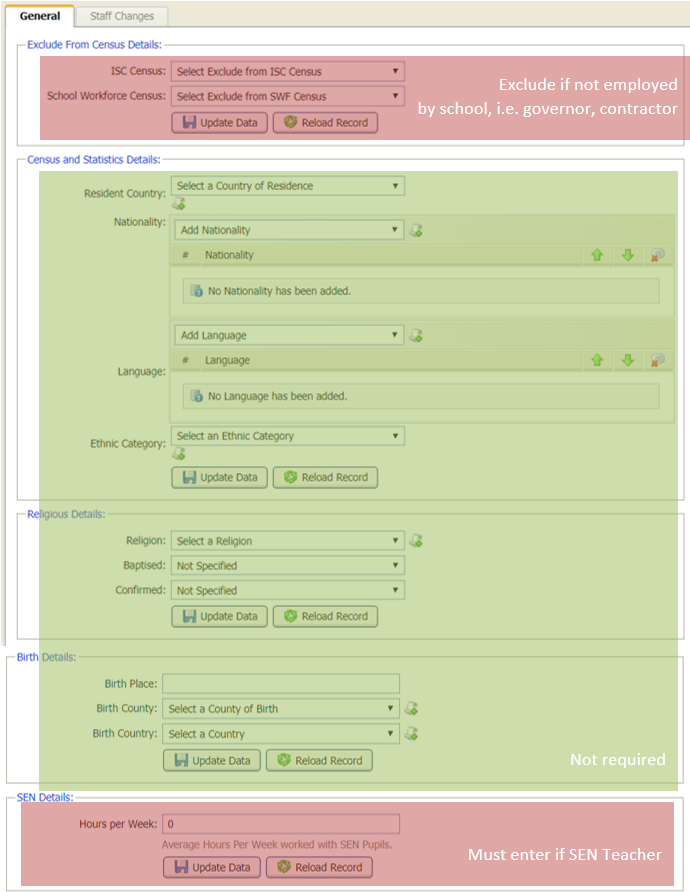Click the remove icon in Nationality table header
The image size is (690, 892).
point(657,255)
